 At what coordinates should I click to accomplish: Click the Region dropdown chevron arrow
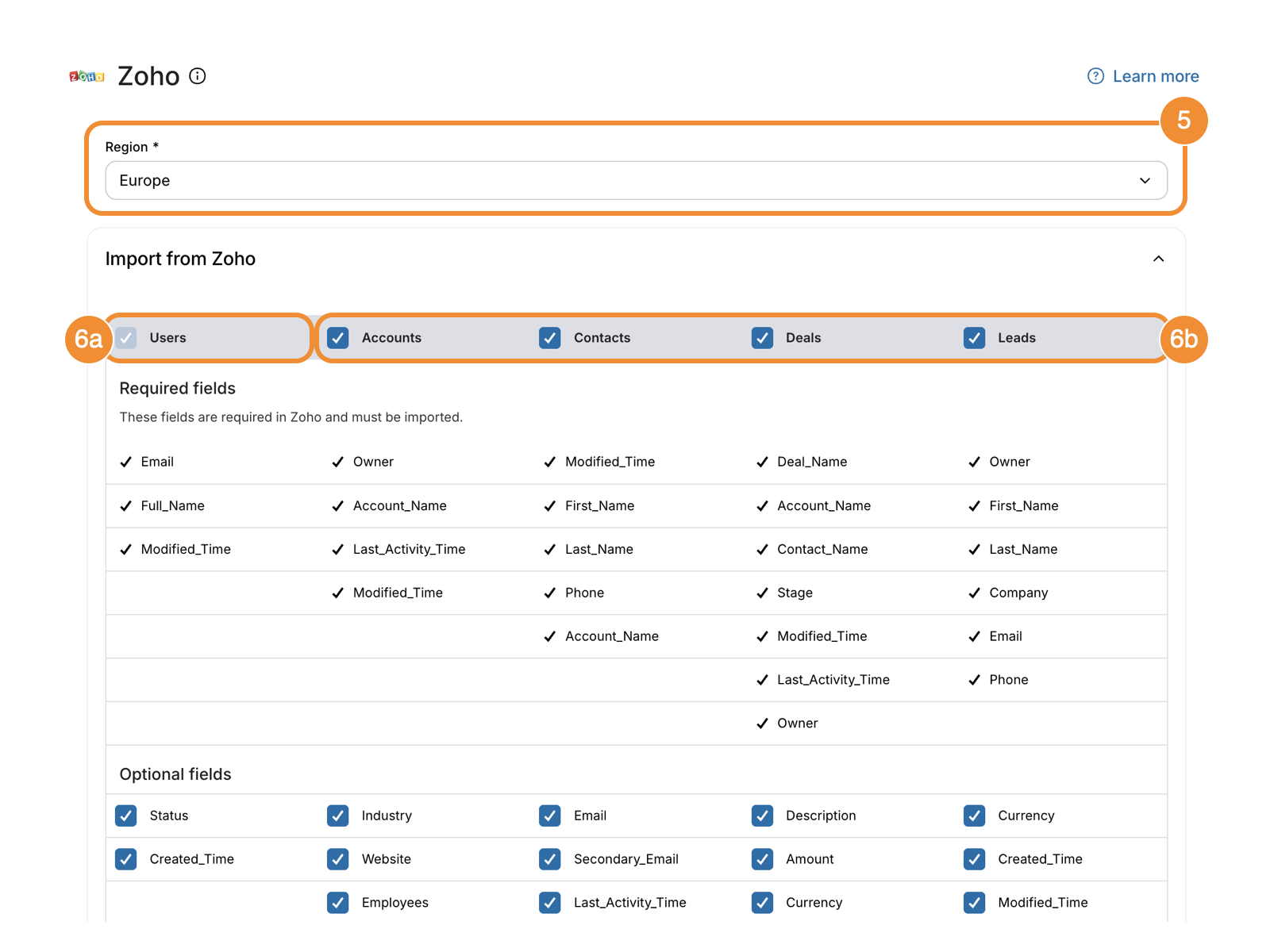pos(1145,180)
